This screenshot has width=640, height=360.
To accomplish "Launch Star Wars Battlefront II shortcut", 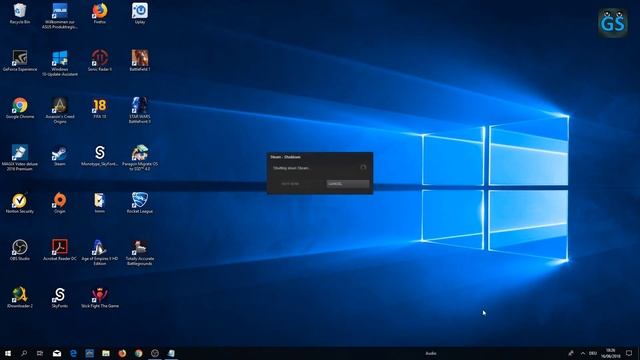I will coord(140,110).
